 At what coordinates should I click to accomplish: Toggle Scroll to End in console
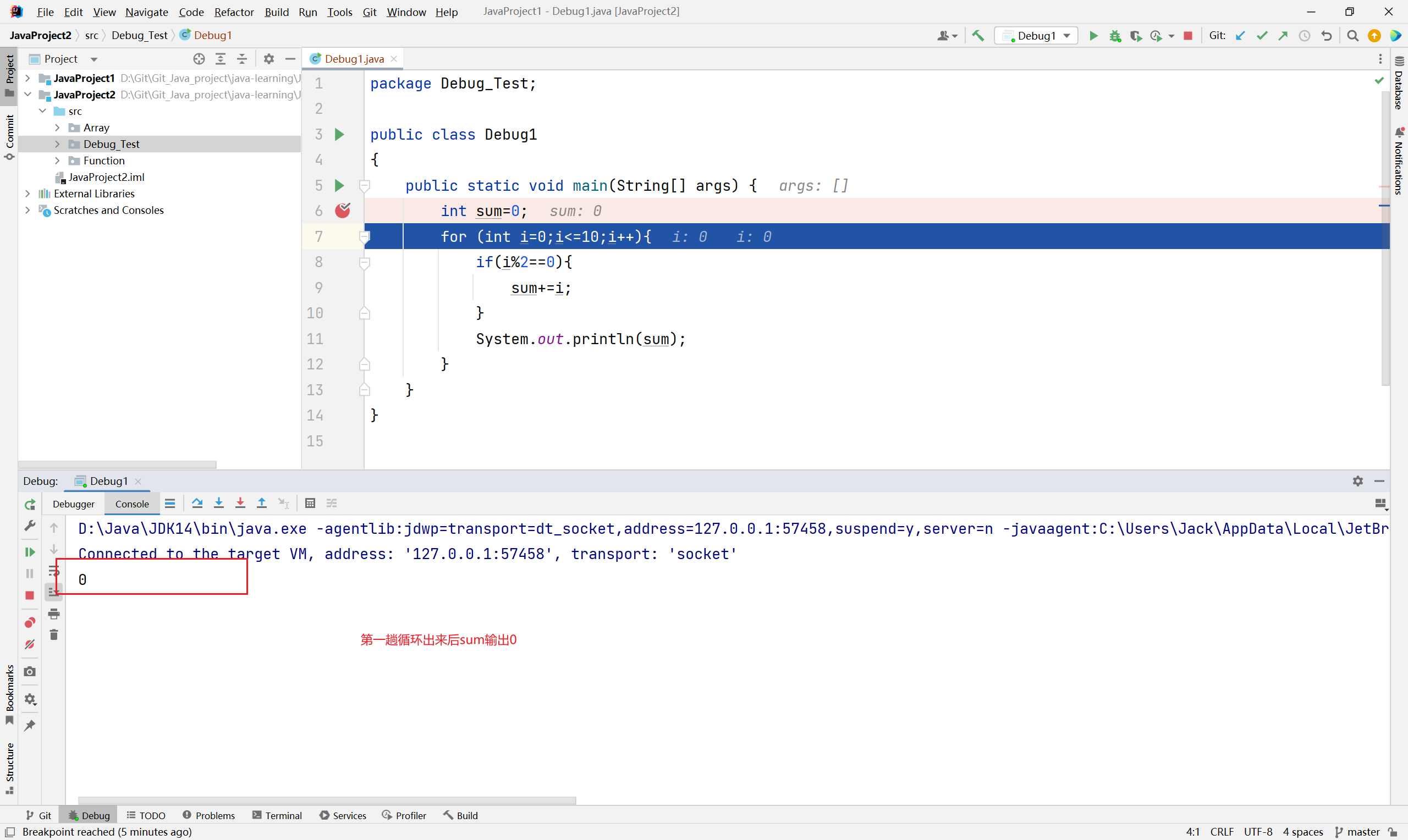click(x=54, y=592)
